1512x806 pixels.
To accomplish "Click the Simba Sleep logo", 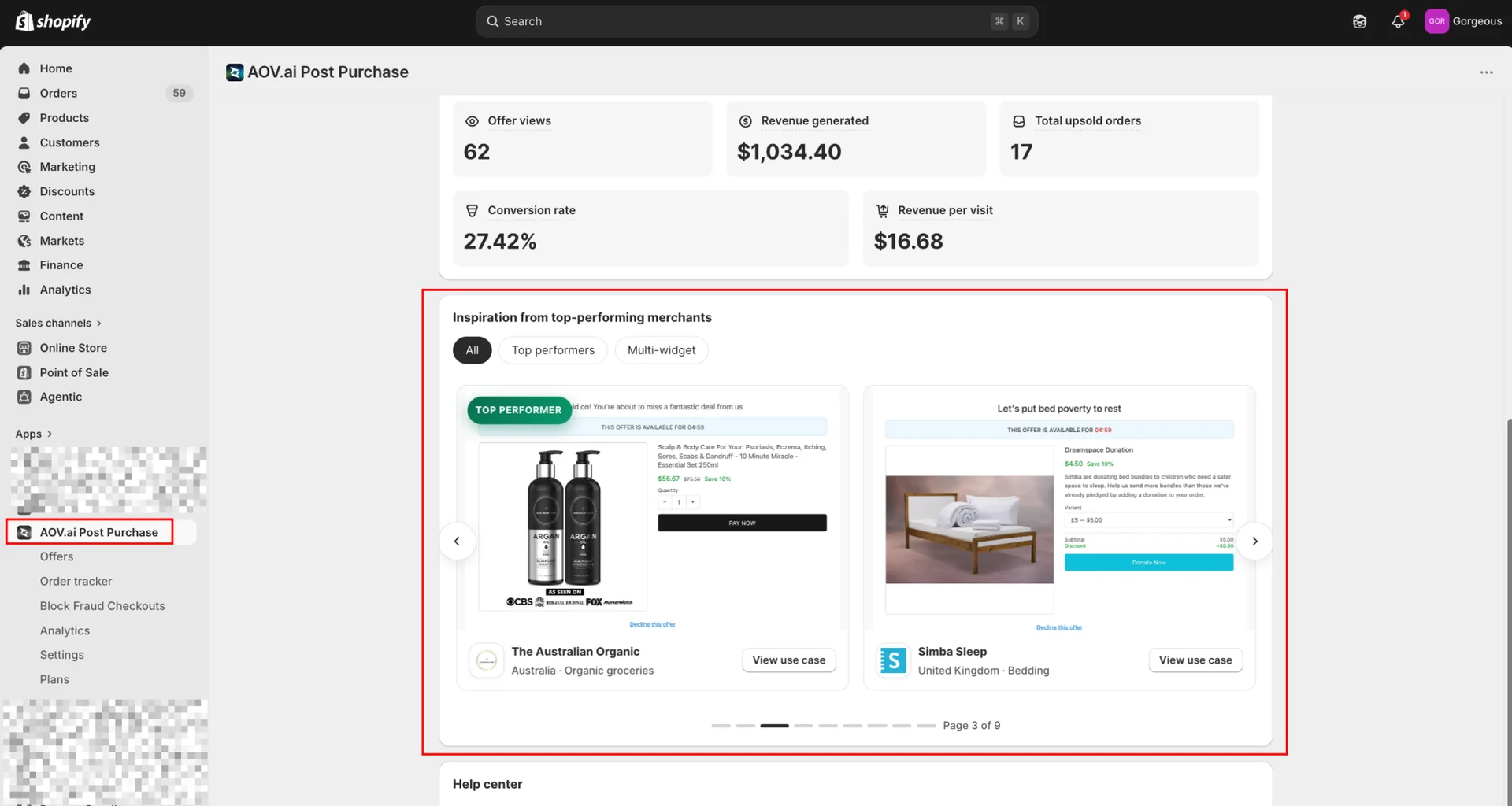I will (893, 660).
